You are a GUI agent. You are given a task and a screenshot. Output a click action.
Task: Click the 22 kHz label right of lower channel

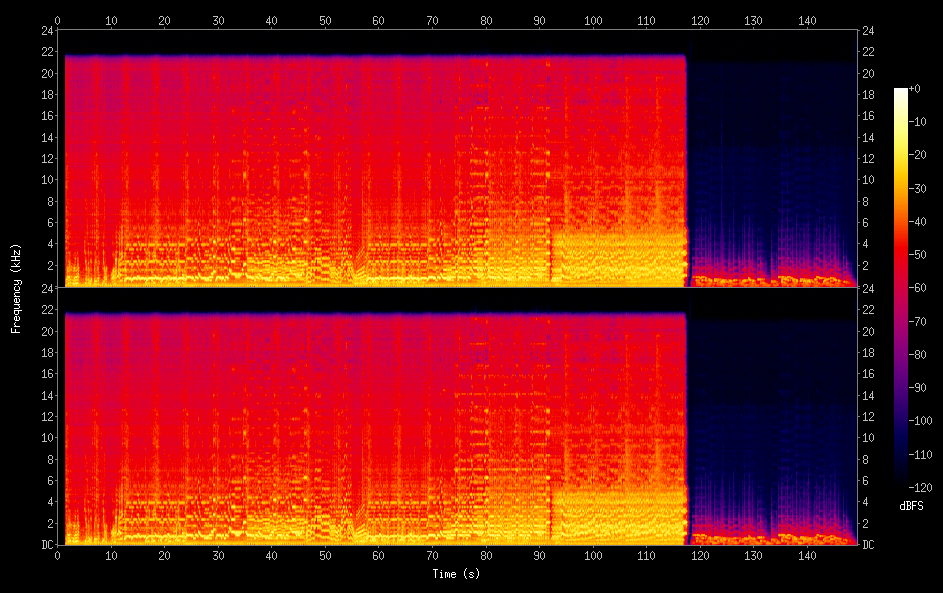[868, 309]
